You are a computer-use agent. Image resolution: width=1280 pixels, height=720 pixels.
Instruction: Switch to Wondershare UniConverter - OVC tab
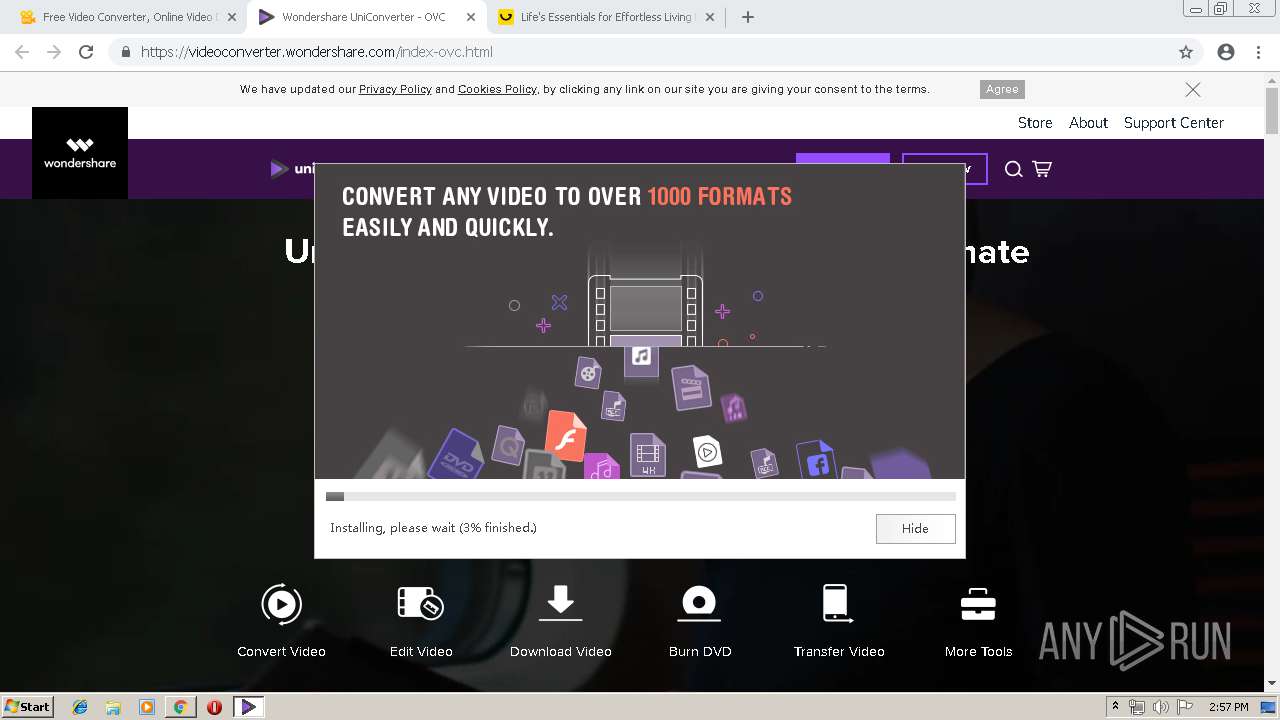(x=364, y=17)
